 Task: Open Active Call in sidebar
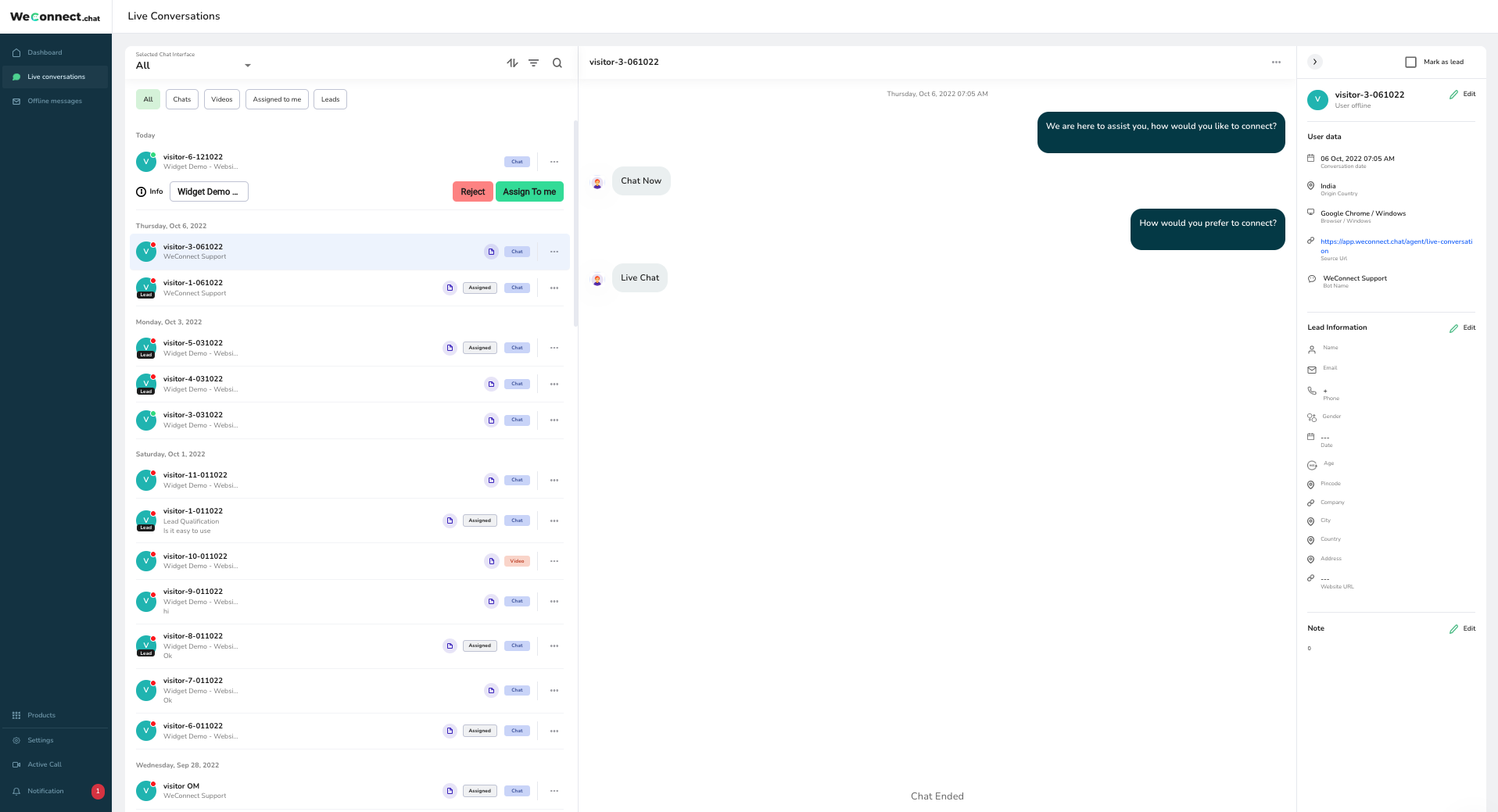pyautogui.click(x=55, y=764)
